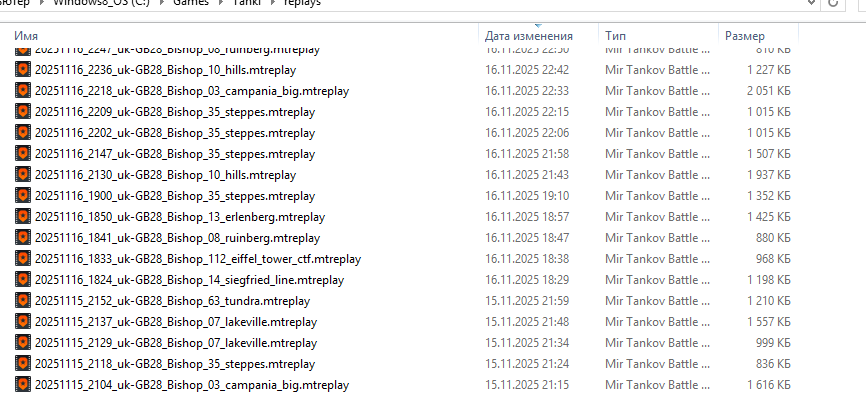Refresh the folder using the address bar button
The width and height of the screenshot is (866, 396).
tap(833, 3)
